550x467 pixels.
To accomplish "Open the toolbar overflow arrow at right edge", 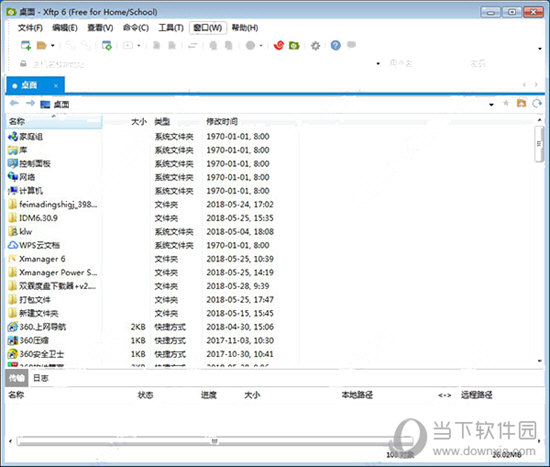I will coord(540,48).
